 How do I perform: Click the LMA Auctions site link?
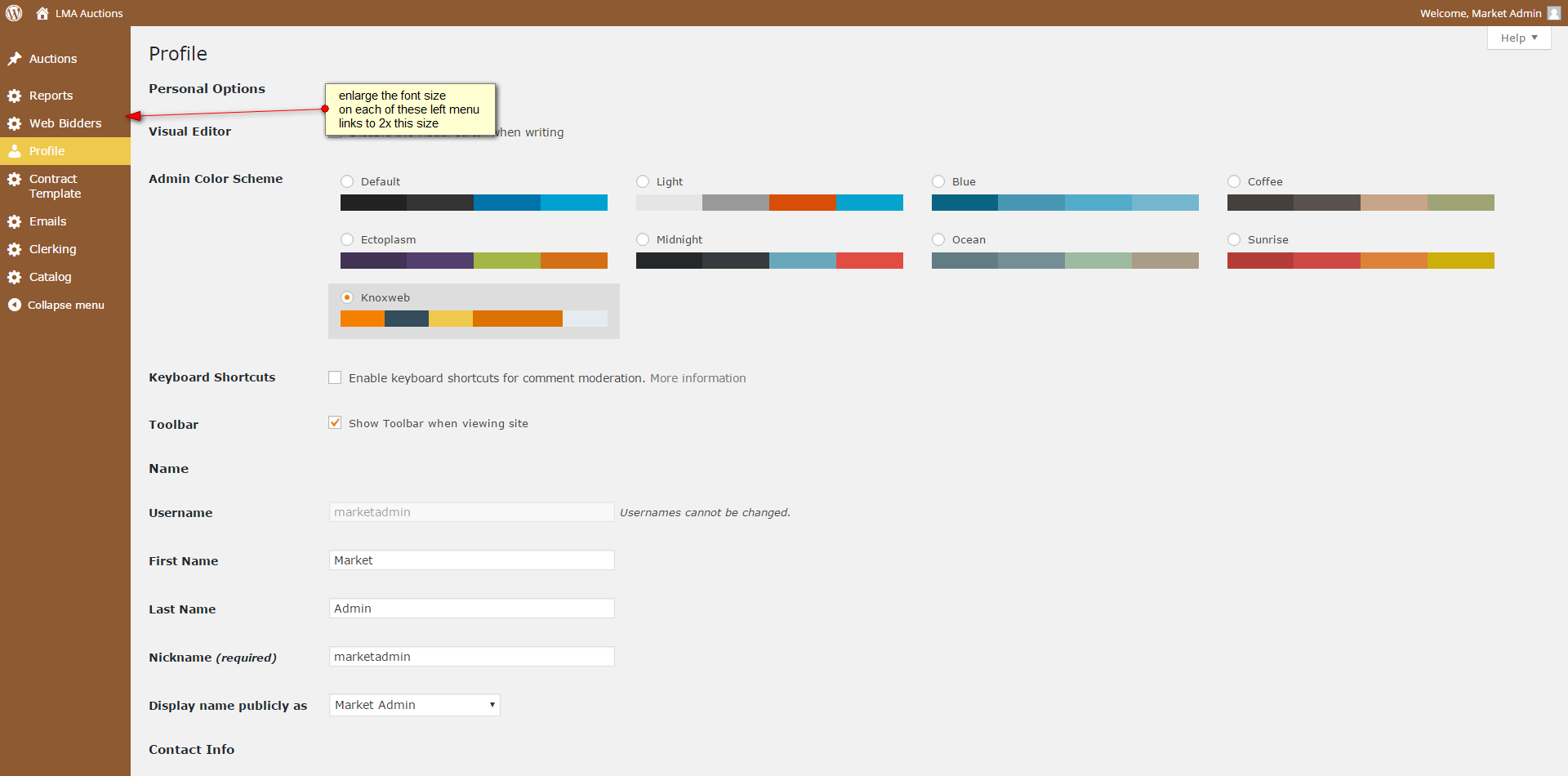(89, 13)
